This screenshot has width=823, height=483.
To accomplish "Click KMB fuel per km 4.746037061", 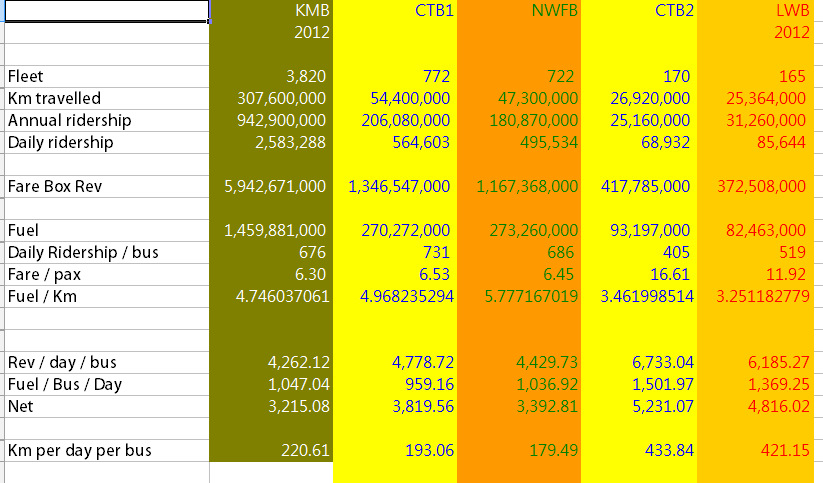I will tap(282, 297).
